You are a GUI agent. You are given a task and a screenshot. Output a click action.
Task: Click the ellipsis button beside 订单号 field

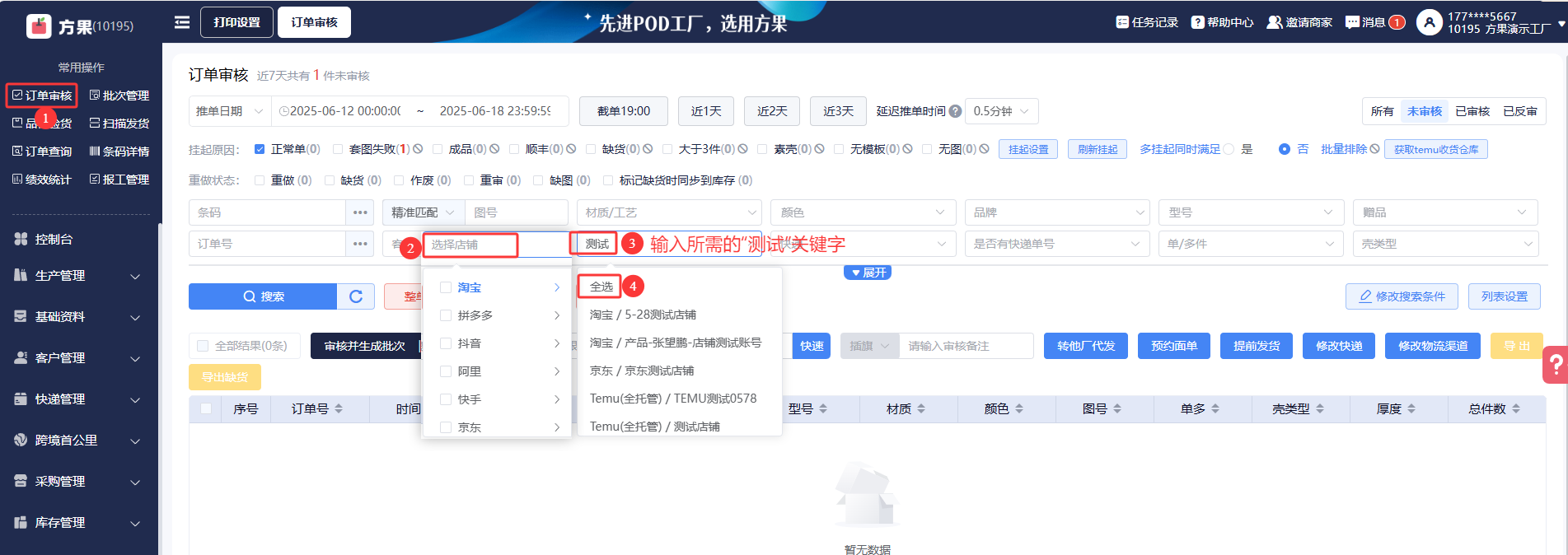[360, 244]
